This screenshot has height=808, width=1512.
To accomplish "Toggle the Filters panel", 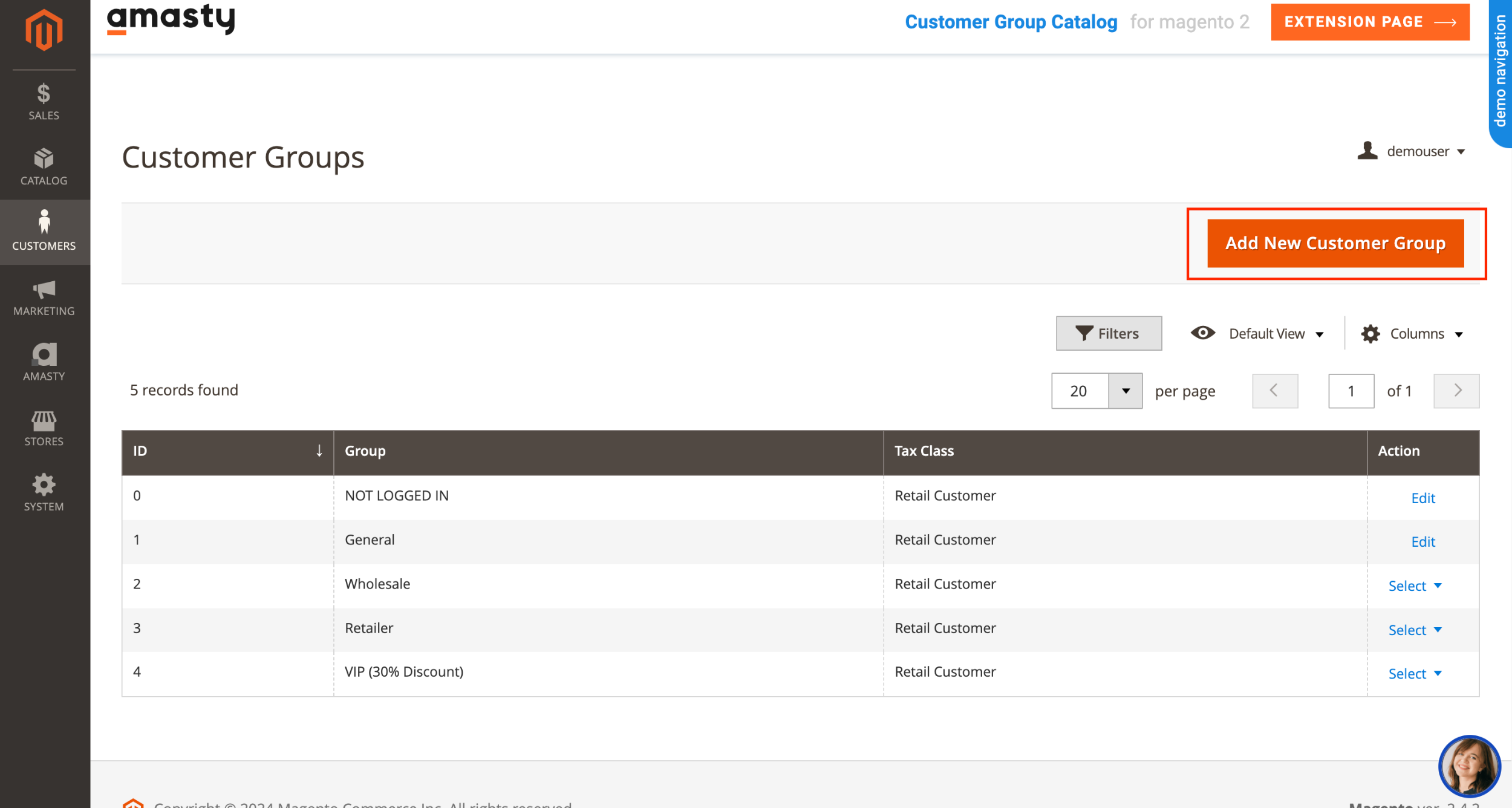I will [x=1109, y=333].
